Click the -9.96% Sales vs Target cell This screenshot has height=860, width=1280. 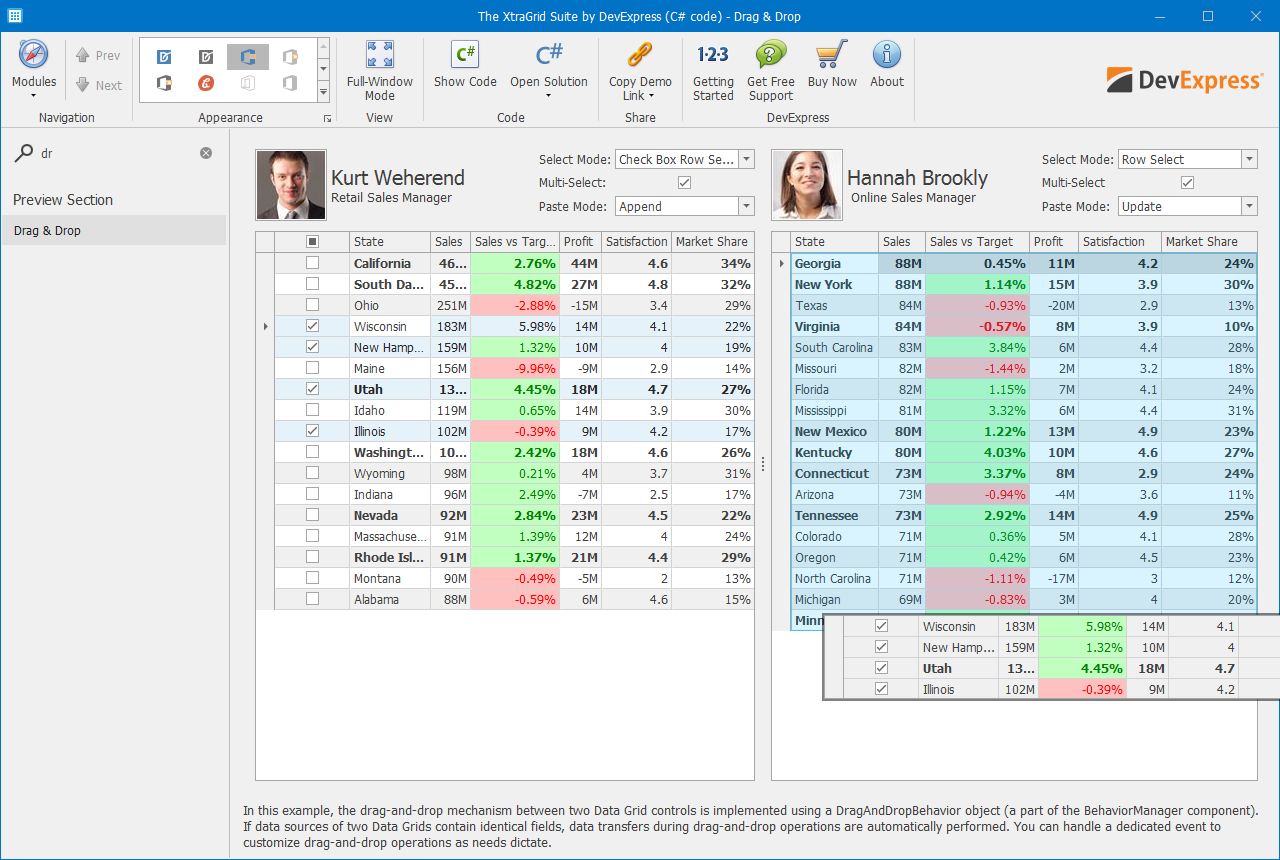515,368
